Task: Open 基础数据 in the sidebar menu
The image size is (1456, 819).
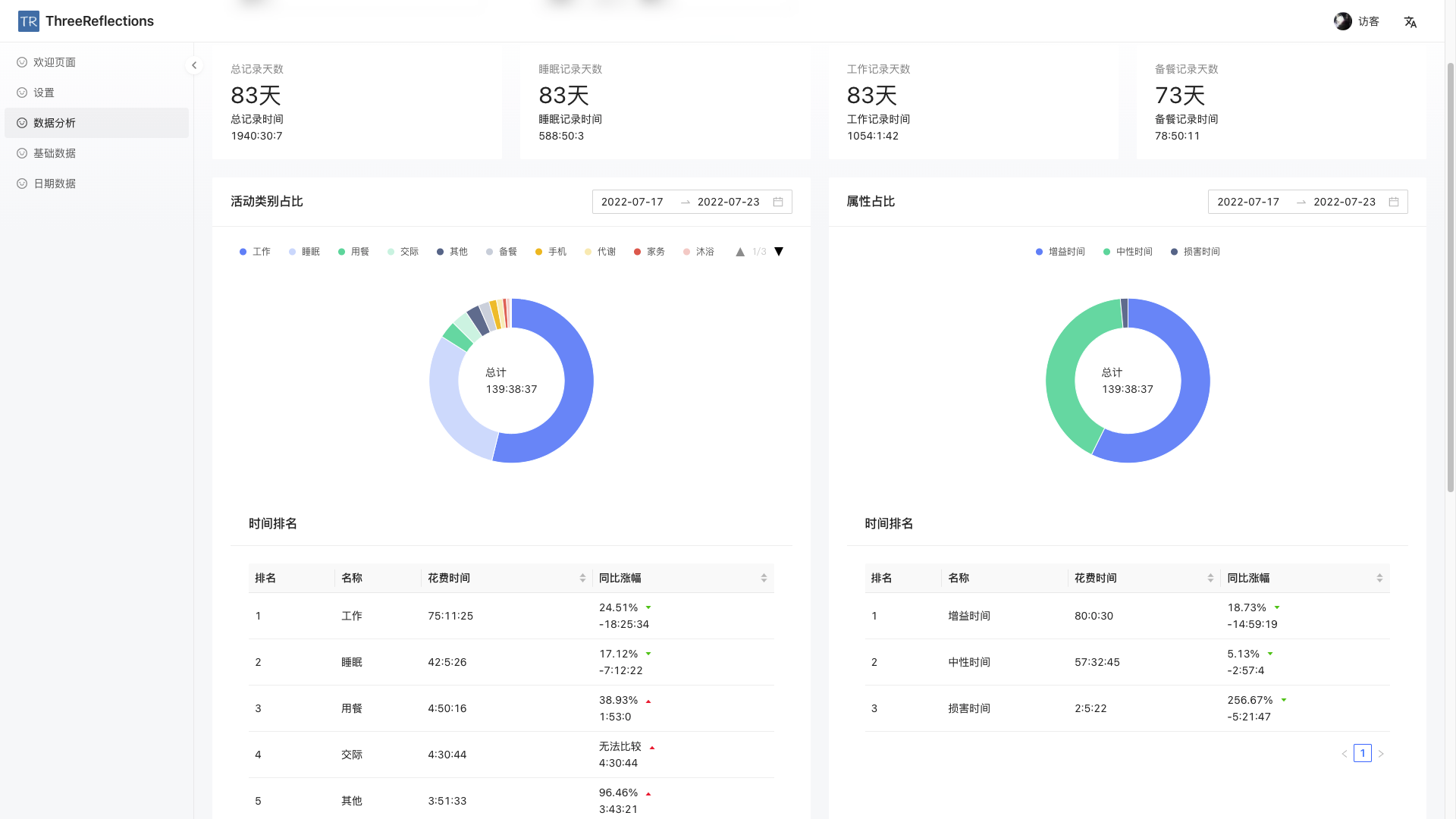Action: 55,153
